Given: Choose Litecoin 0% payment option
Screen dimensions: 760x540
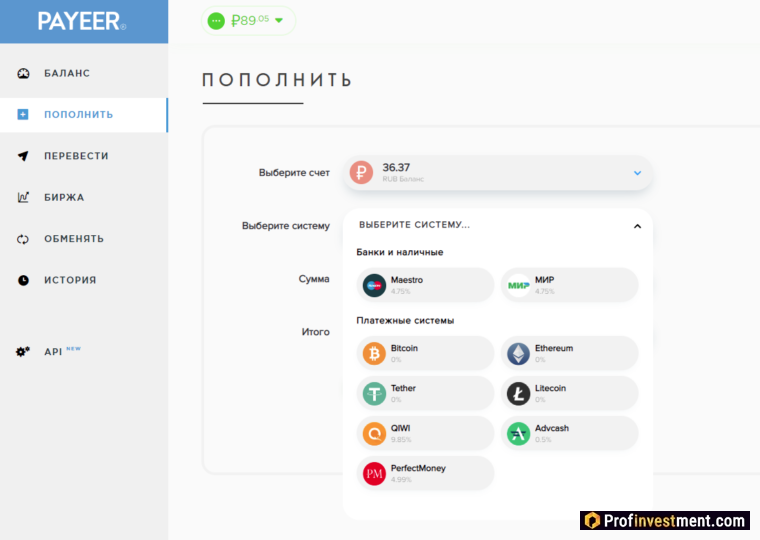Looking at the screenshot, I should point(570,394).
